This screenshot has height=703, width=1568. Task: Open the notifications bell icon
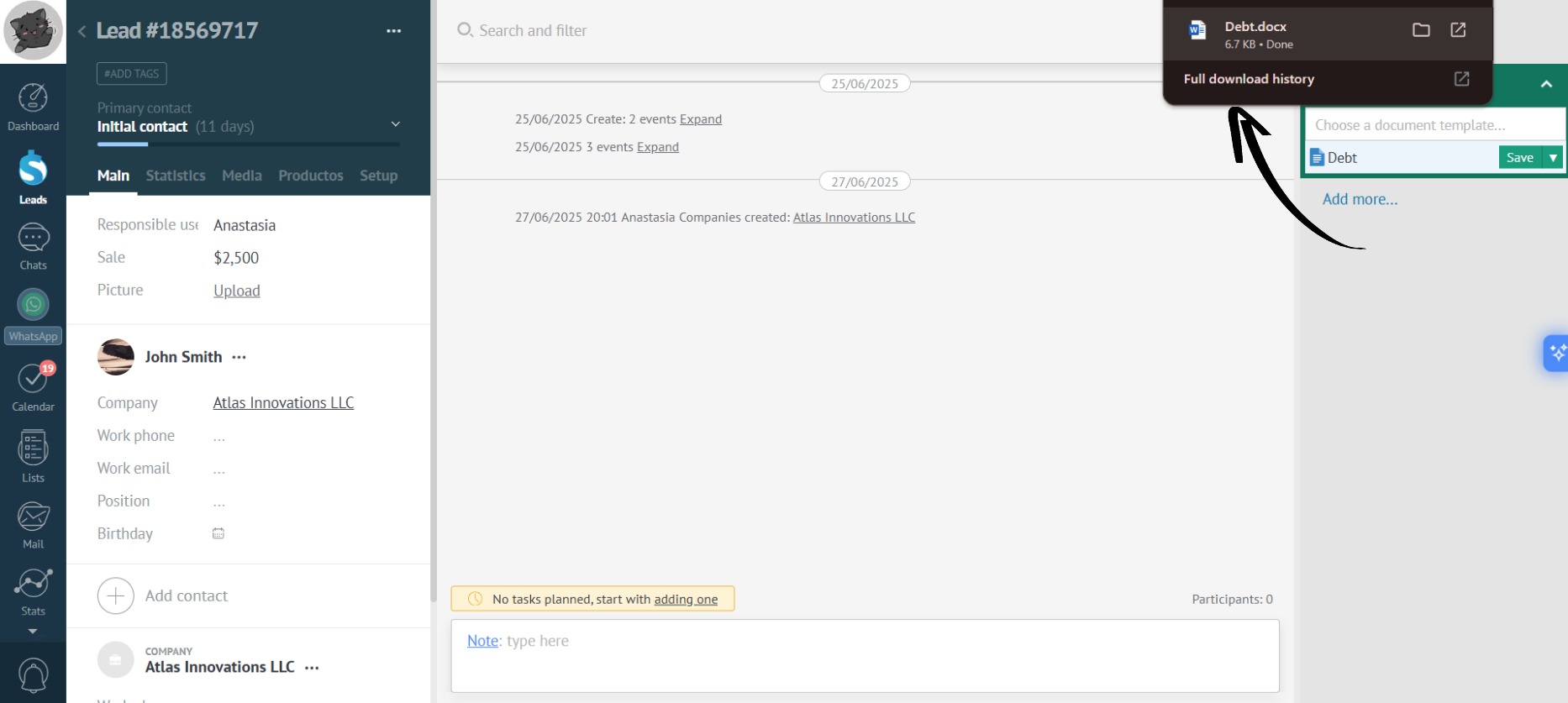[x=33, y=675]
